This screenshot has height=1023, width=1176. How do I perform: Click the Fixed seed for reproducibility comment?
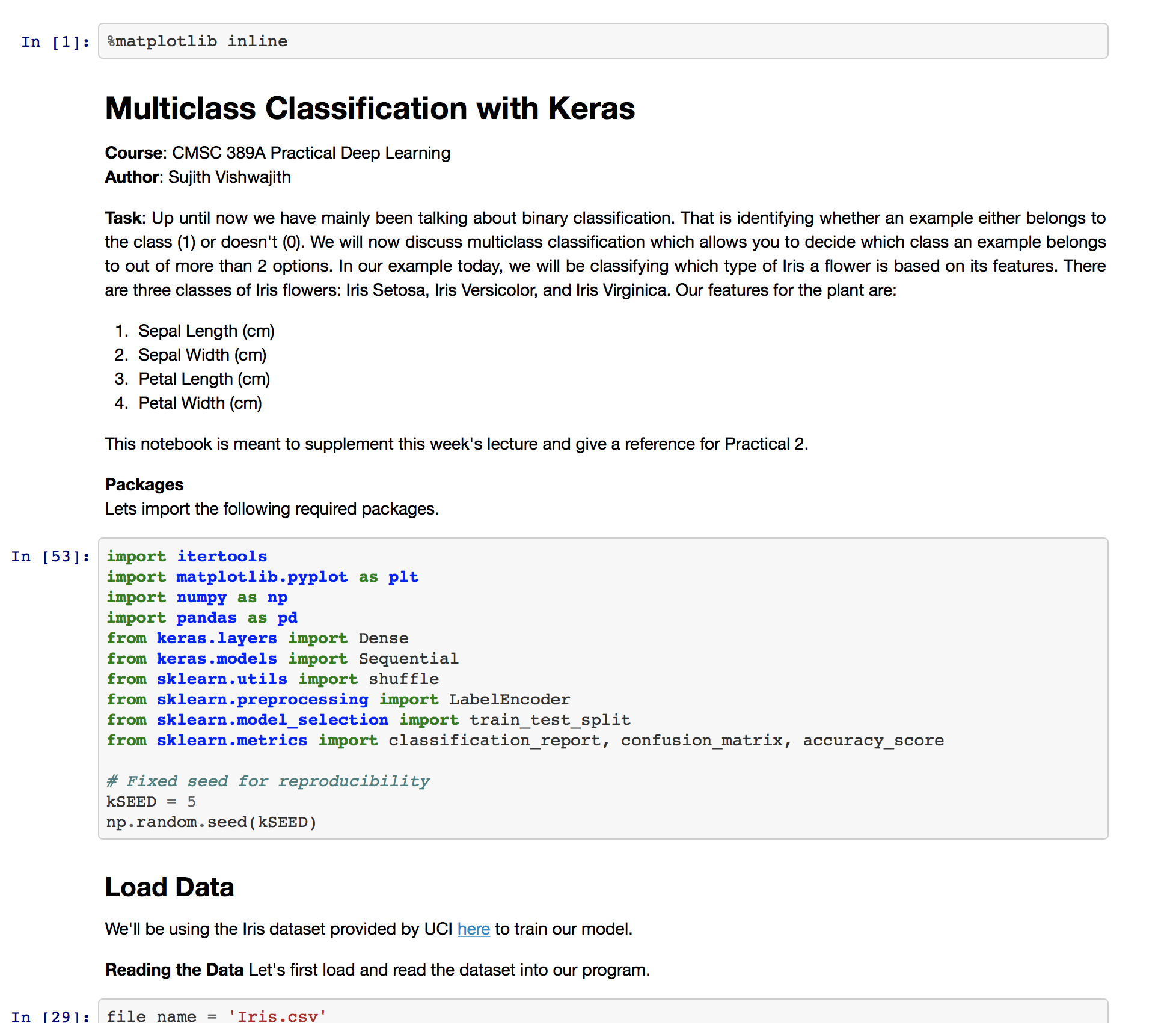[268, 781]
